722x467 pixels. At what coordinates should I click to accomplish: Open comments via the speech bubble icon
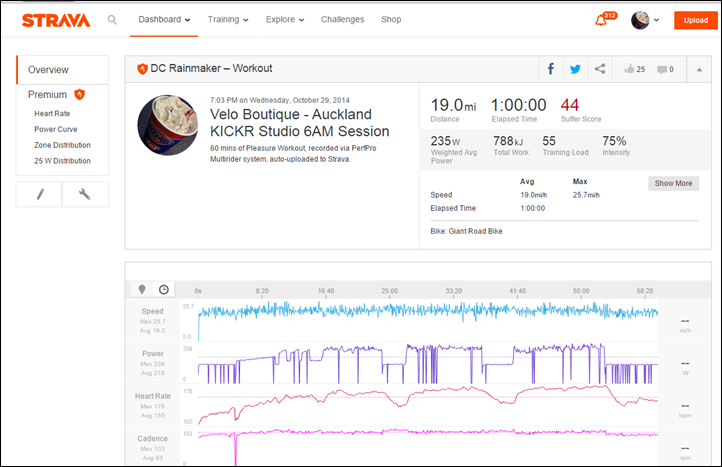tap(662, 70)
